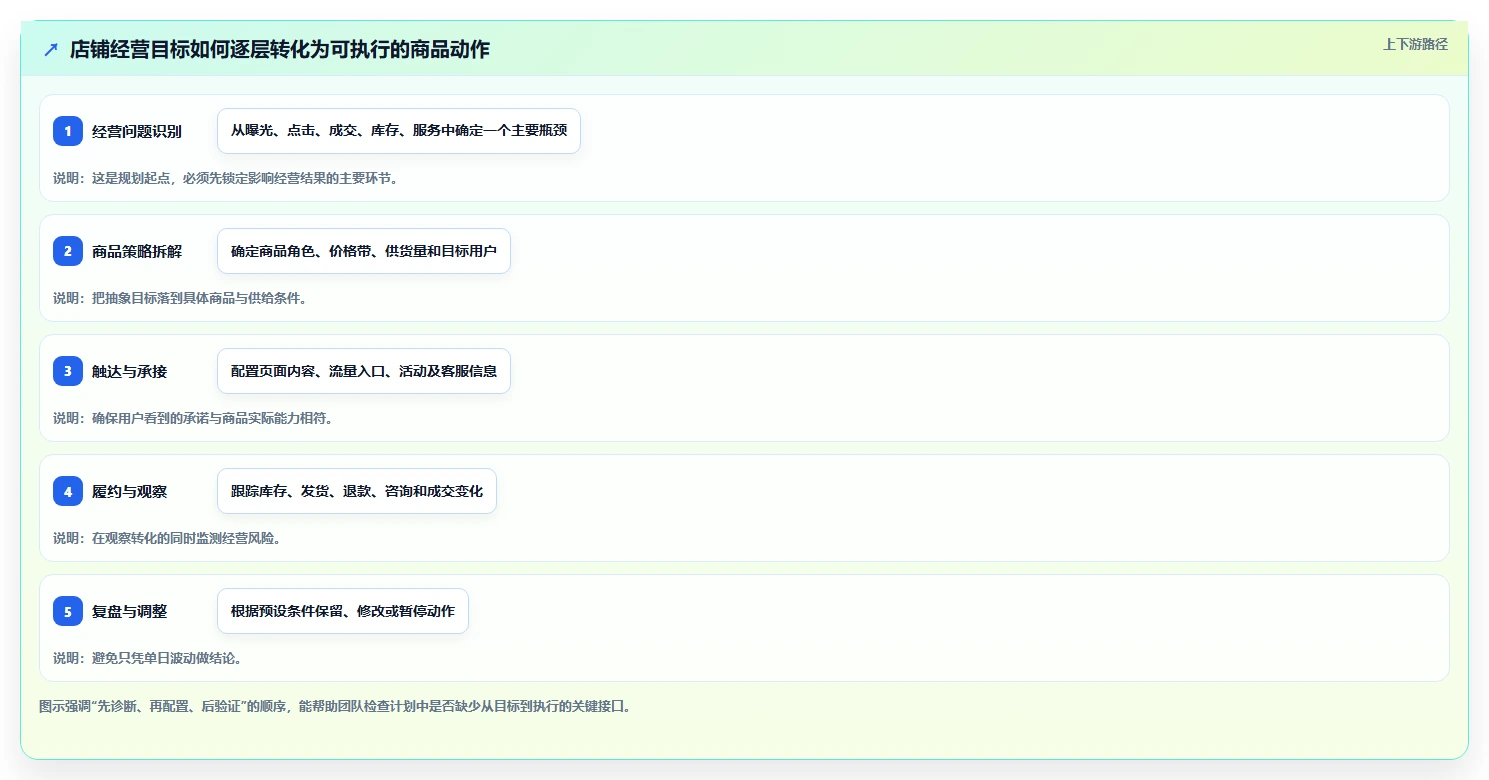1489x780 pixels.
Task: Select step number badge 4
Action: pos(68,491)
